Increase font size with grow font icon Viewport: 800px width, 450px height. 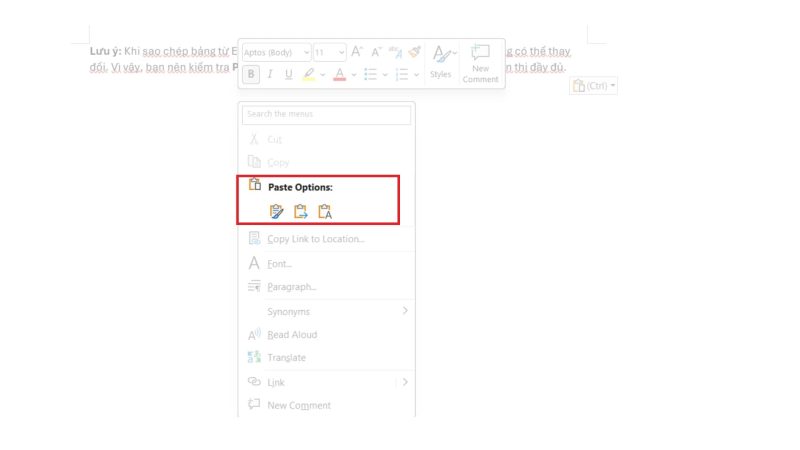coord(357,52)
